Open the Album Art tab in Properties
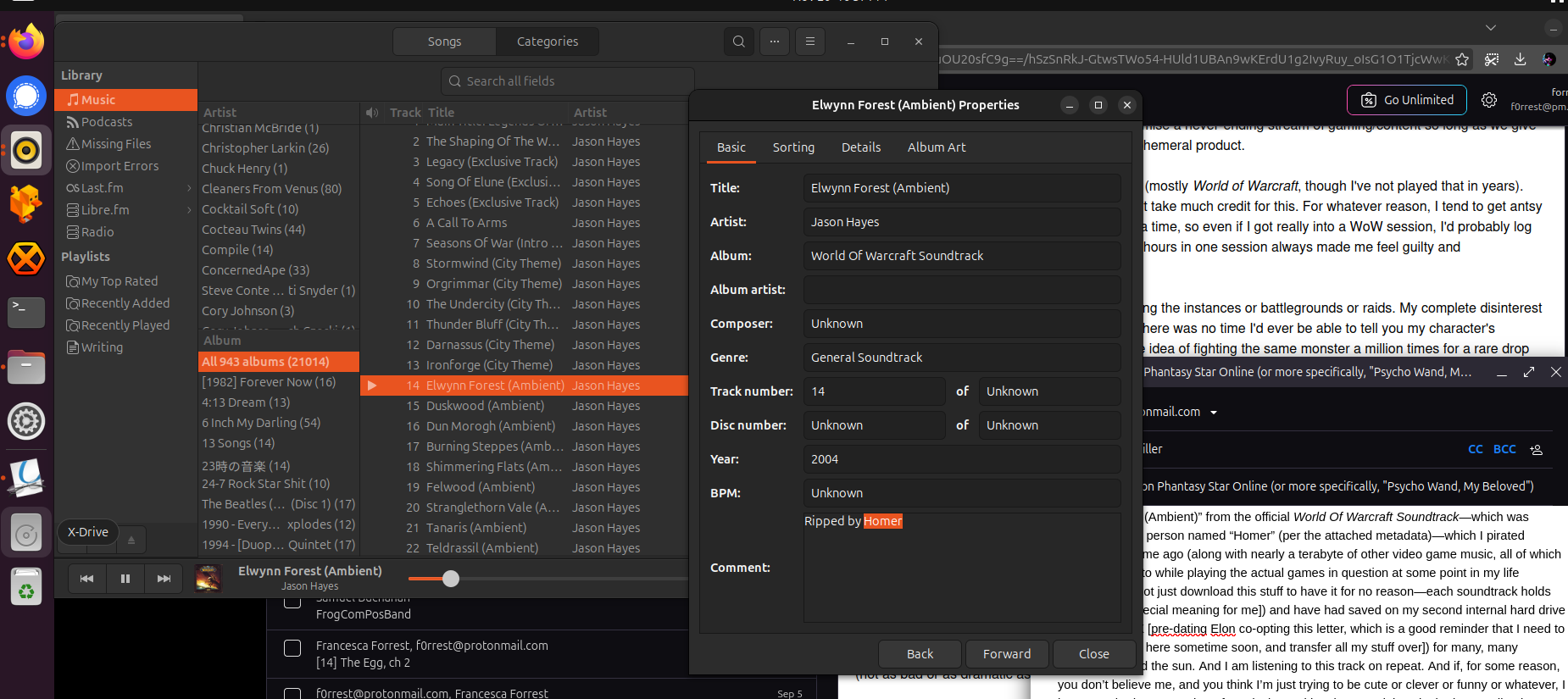This screenshot has height=699, width=1568. click(x=937, y=147)
